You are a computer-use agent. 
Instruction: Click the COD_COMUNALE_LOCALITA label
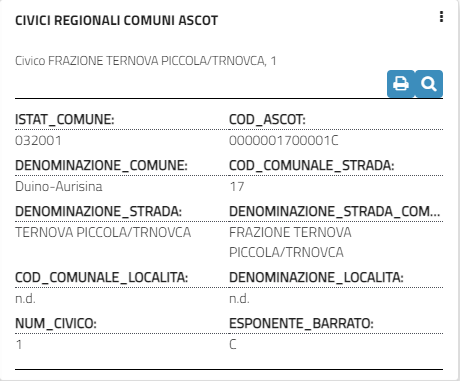tap(102, 278)
